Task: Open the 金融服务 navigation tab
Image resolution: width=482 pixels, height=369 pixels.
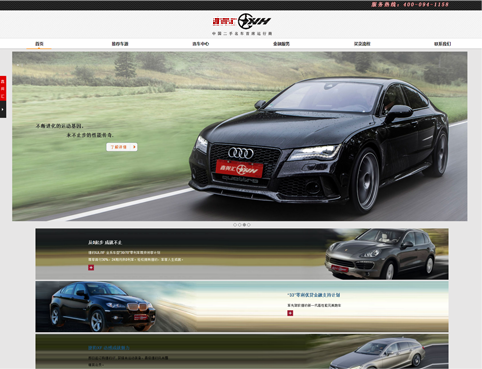Action: coord(281,44)
